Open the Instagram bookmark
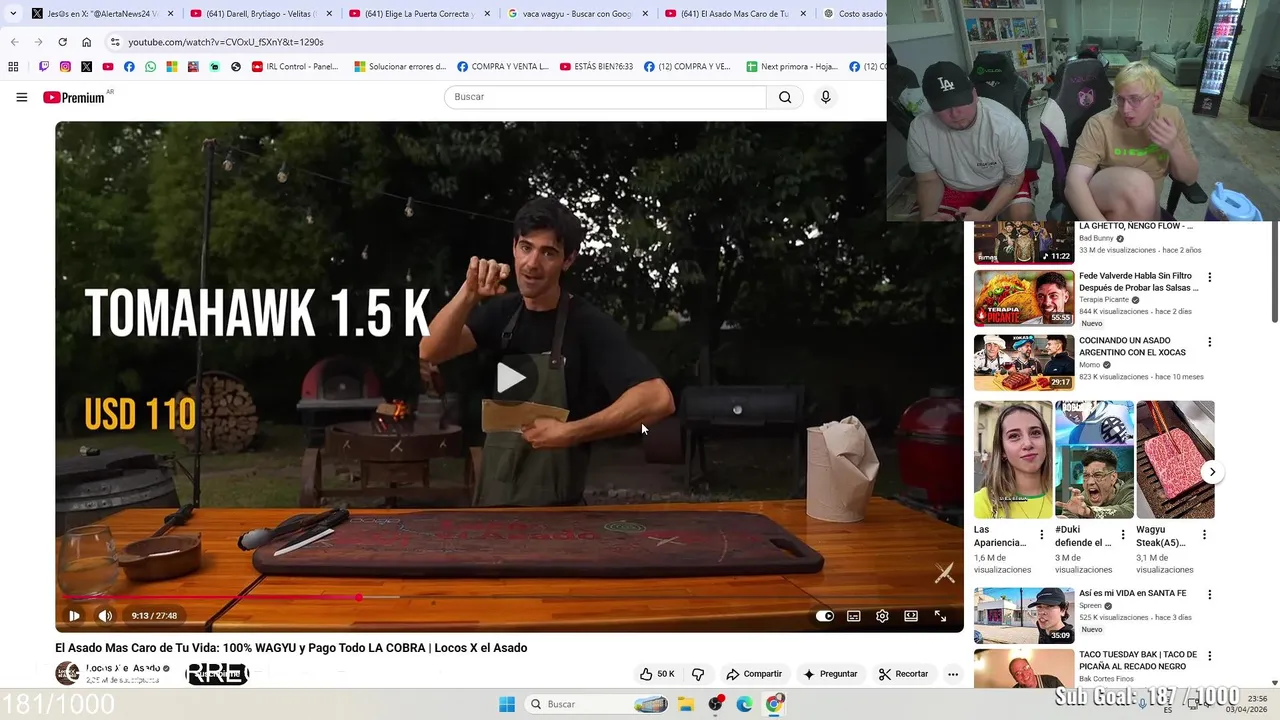This screenshot has width=1280, height=720. click(65, 67)
